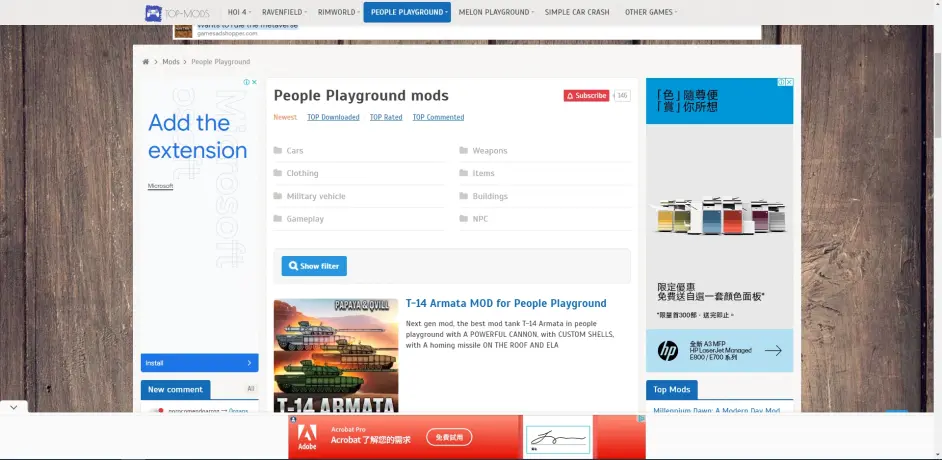The image size is (942, 460).
Task: Click the printers image in HP ad
Action: (720, 216)
